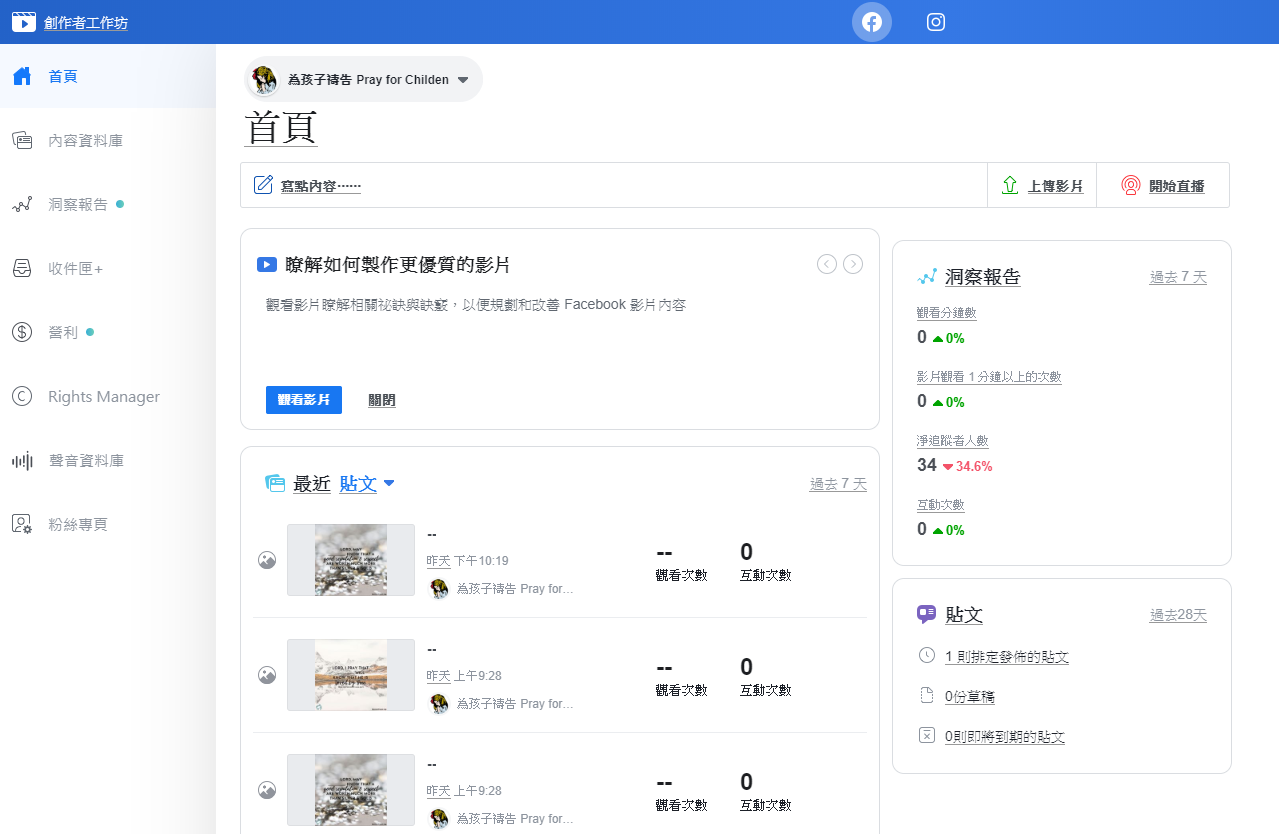1279x834 pixels.
Task: Click the blue 觀看影片 button
Action: tap(304, 400)
